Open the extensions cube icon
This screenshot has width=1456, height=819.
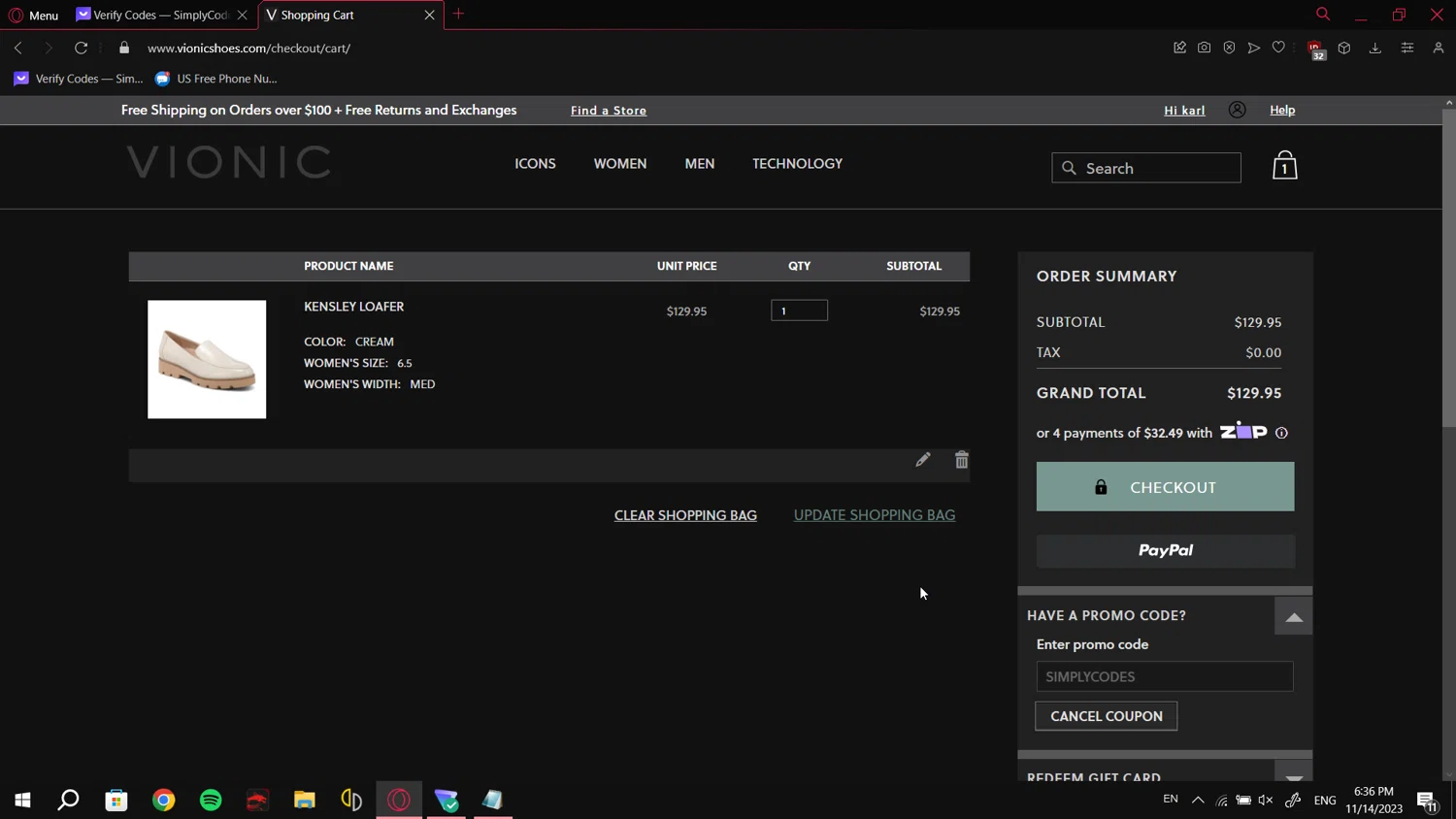pyautogui.click(x=1344, y=48)
